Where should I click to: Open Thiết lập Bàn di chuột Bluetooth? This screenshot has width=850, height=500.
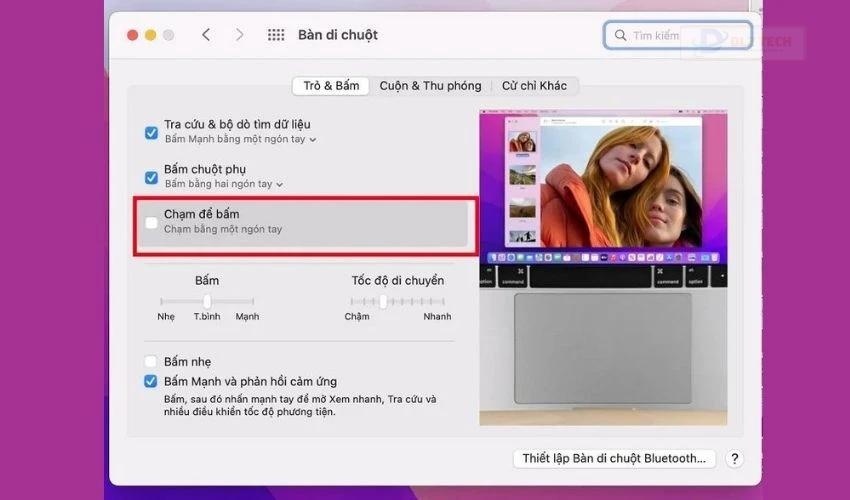614,459
